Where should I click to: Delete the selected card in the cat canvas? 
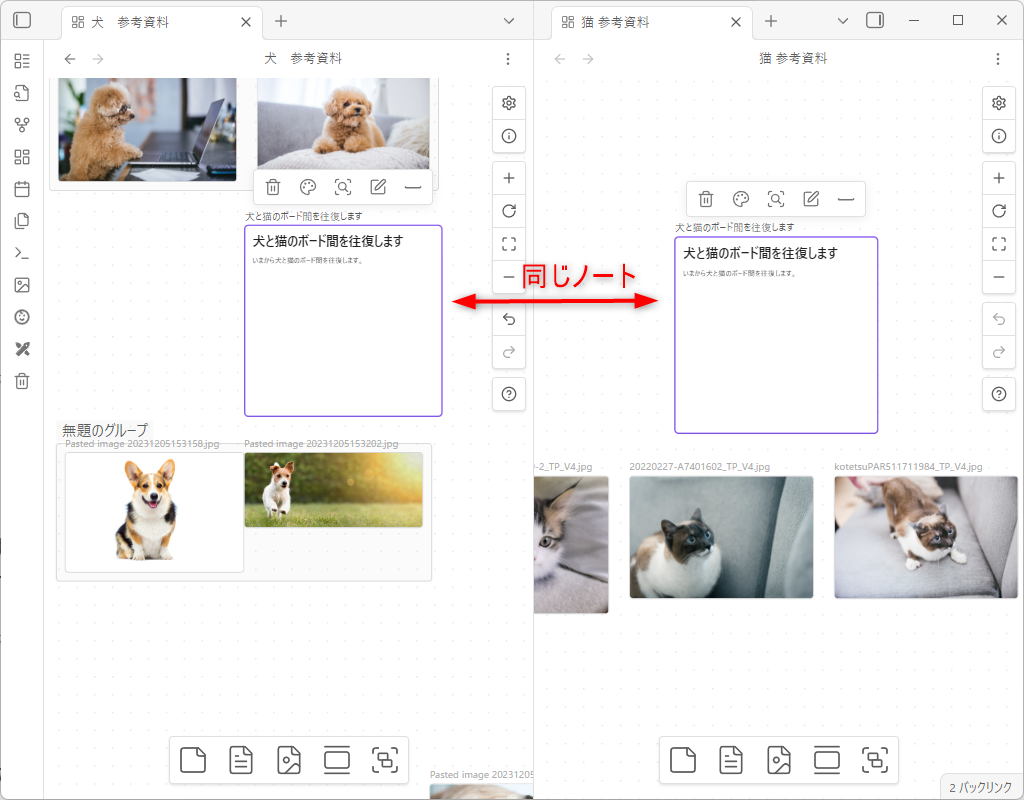click(x=706, y=199)
